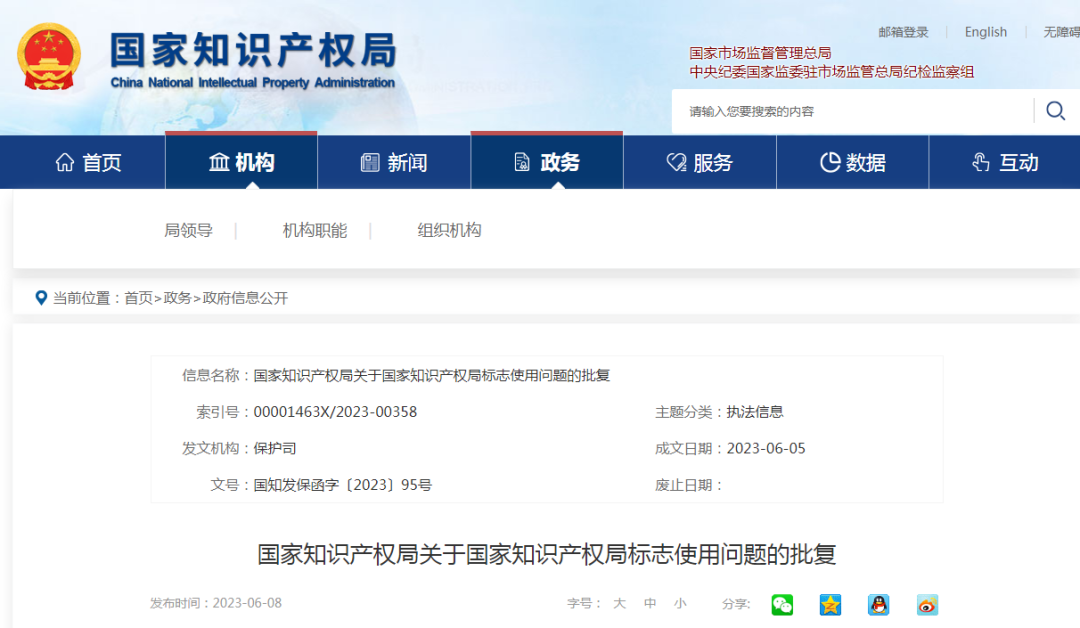1080x628 pixels.
Task: Share via the QZone star icon
Action: [x=830, y=605]
